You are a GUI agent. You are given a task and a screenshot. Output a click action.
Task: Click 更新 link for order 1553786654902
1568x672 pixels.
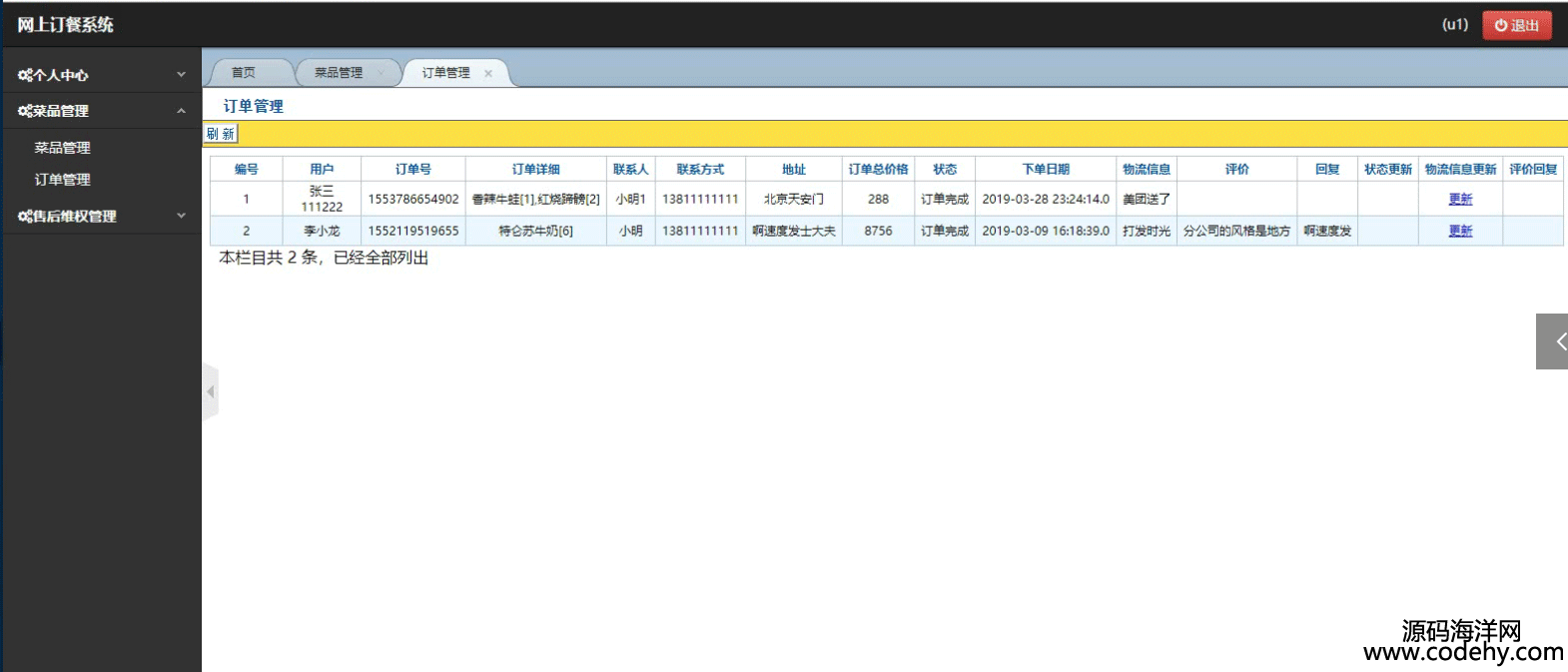(1460, 199)
